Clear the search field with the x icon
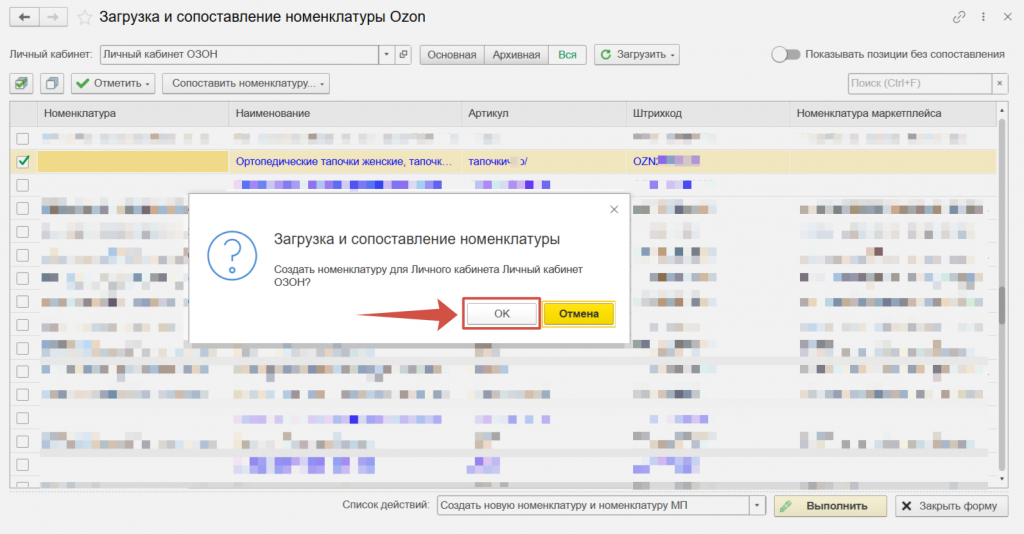 [x=999, y=83]
